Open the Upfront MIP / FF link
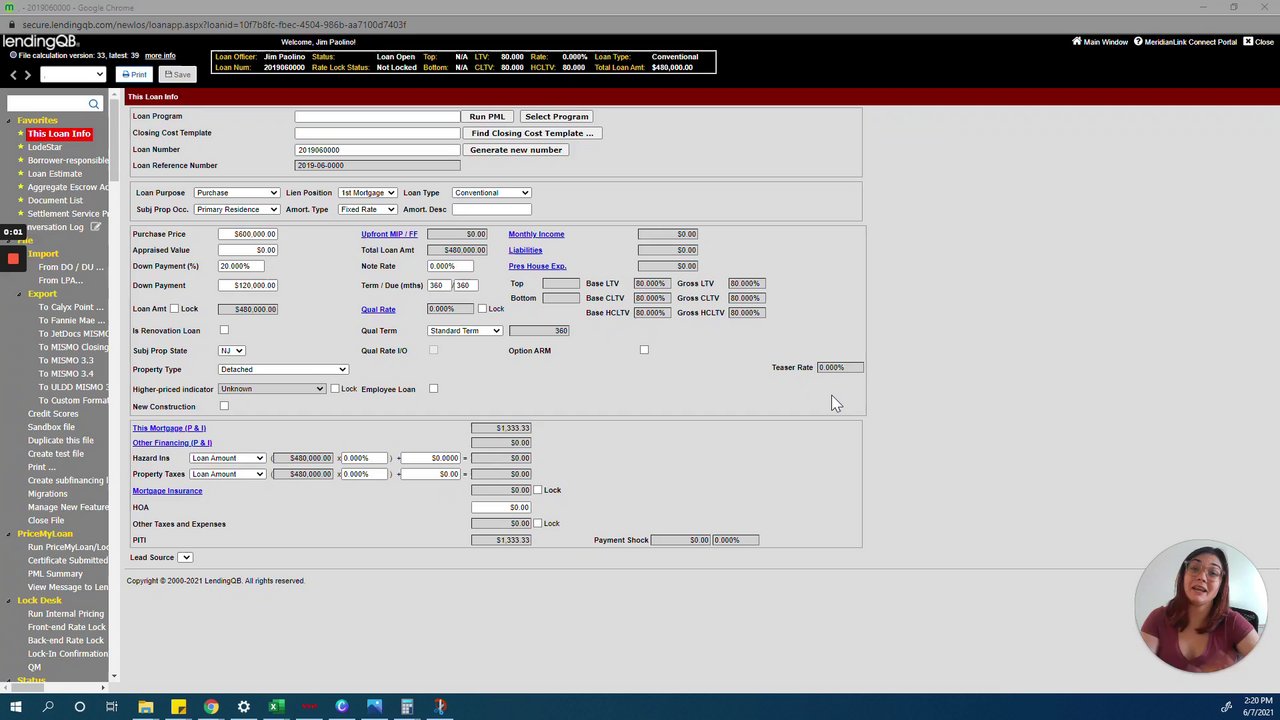Screen dimensions: 1280x720 point(389,234)
